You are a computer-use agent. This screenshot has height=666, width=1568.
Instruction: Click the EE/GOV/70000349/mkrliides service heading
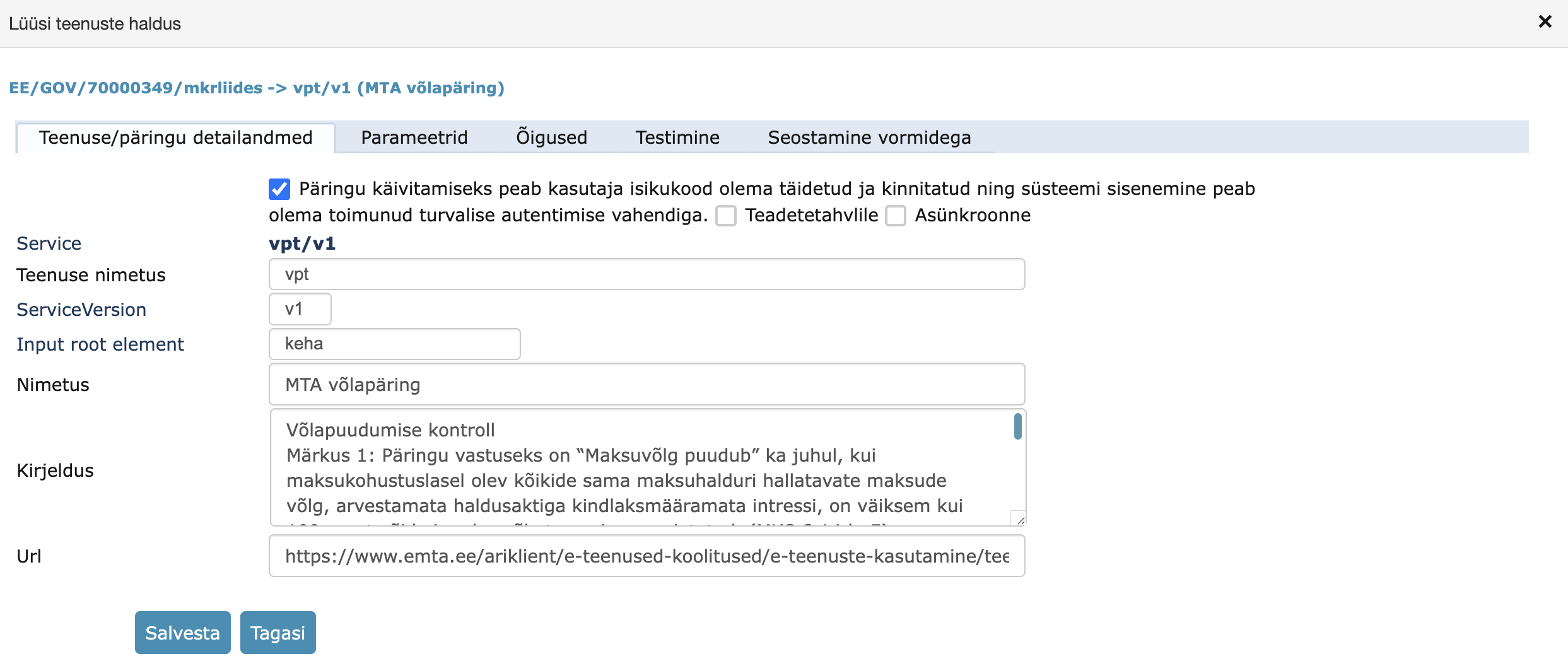click(256, 88)
